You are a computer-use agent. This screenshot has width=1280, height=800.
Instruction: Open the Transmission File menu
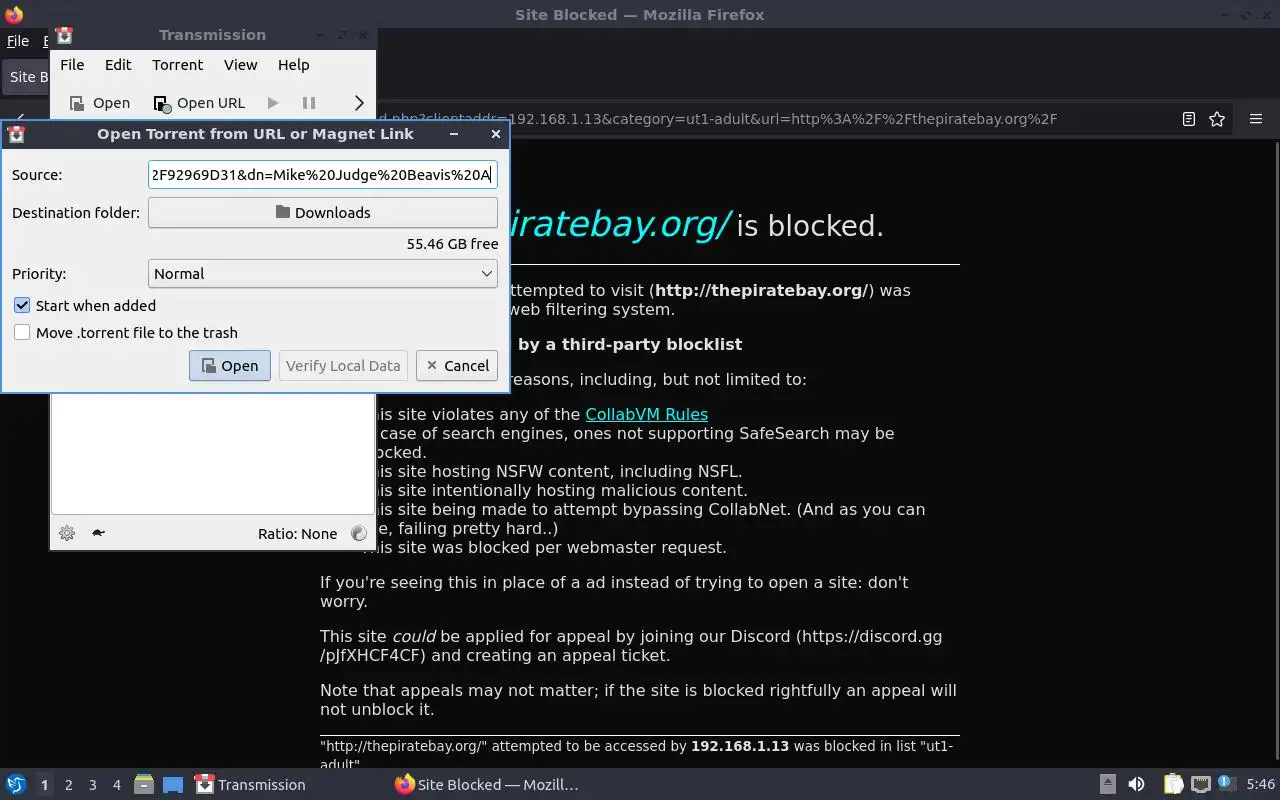72,64
